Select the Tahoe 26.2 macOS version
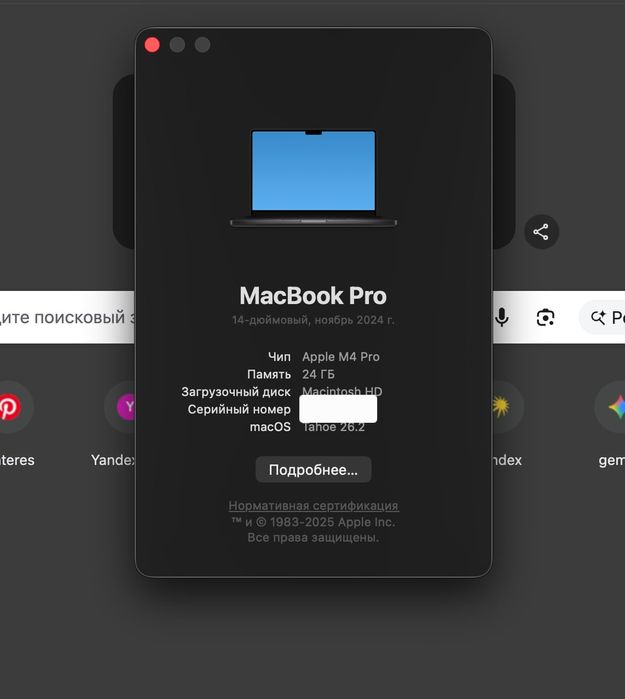 (x=333, y=427)
